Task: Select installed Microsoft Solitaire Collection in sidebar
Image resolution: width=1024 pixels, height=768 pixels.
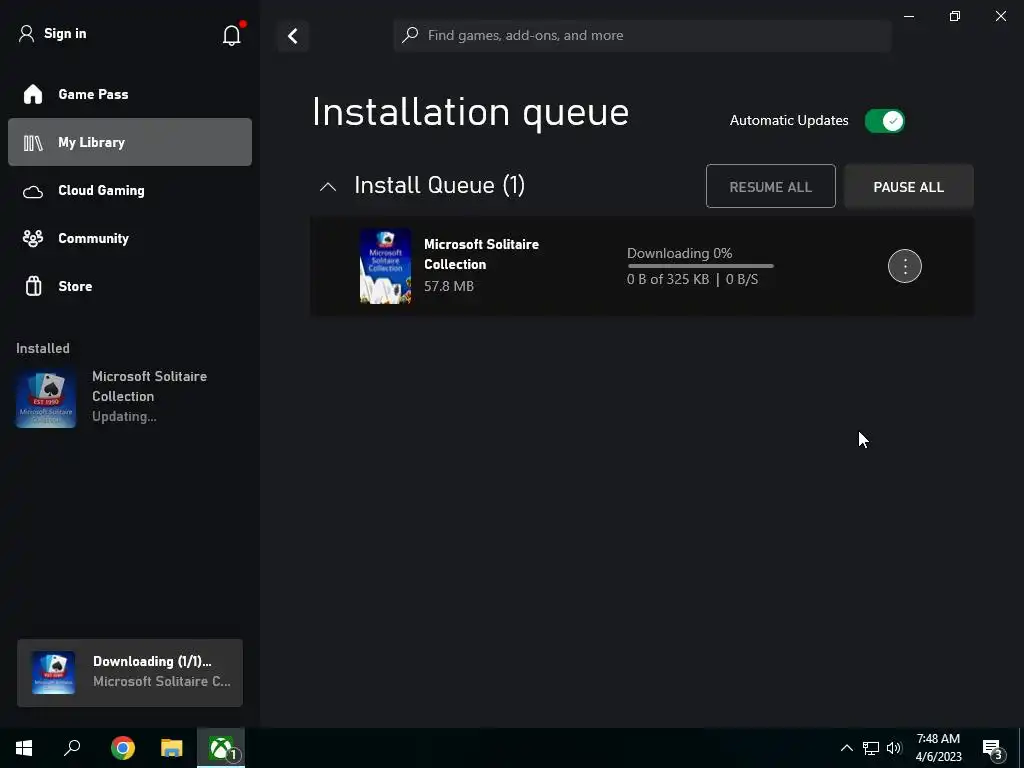Action: pos(129,396)
